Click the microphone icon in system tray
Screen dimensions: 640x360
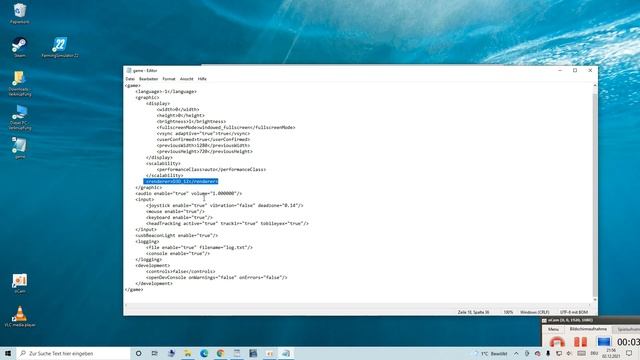tap(548, 353)
